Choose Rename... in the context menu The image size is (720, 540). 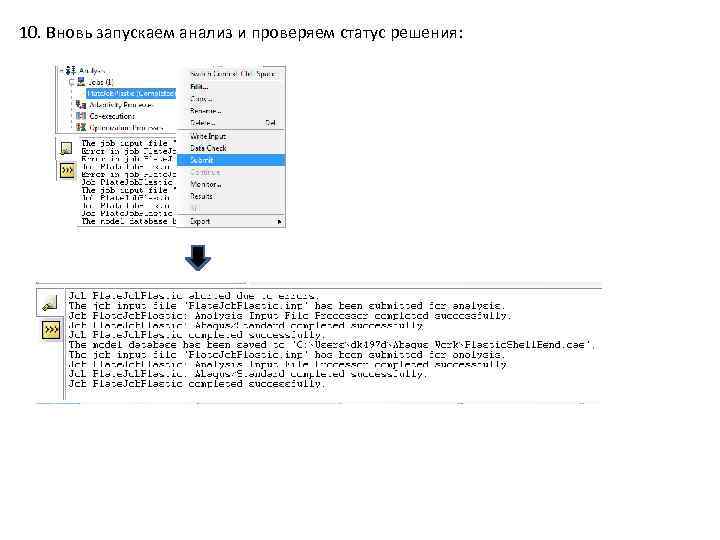pos(231,111)
